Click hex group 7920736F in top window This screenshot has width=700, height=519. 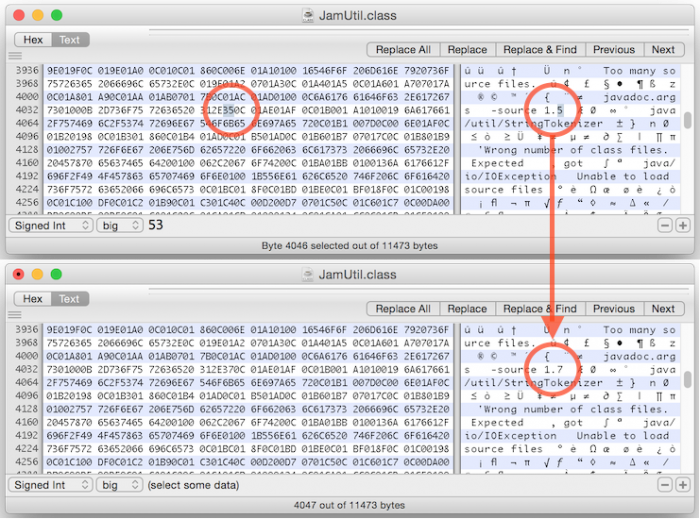pos(427,71)
